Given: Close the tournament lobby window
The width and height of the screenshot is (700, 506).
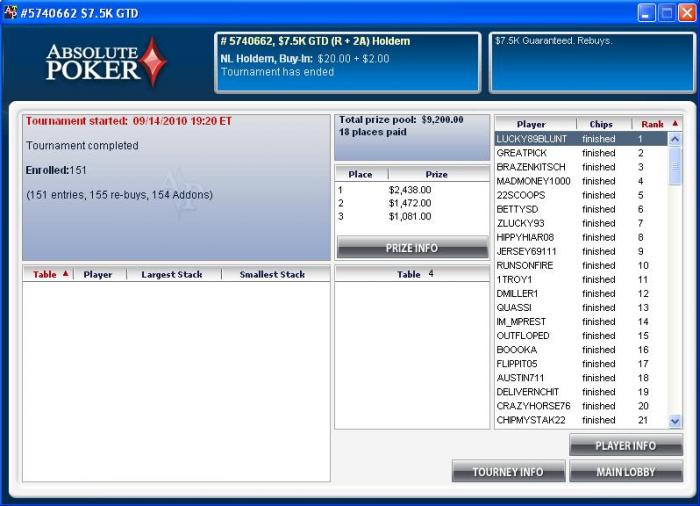Looking at the screenshot, I should (687, 13).
